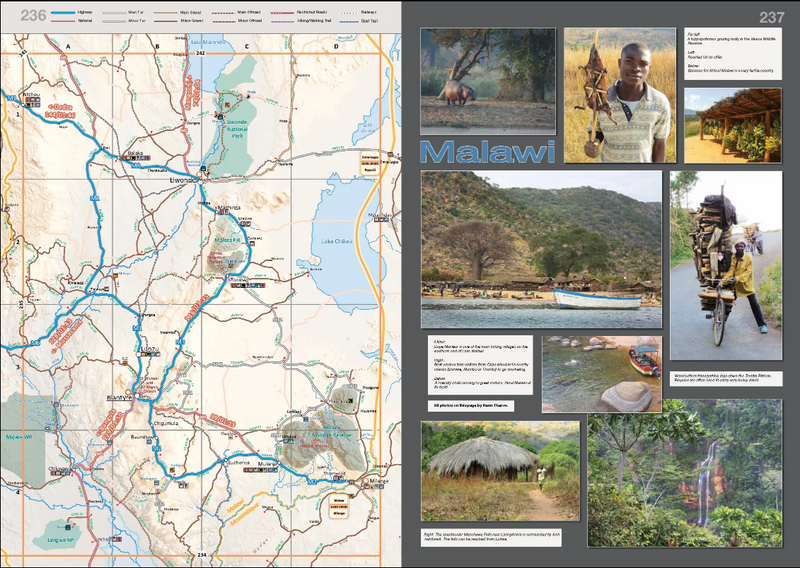Click grid column letter D
Viewport: 800px width, 568px height.
(x=336, y=46)
